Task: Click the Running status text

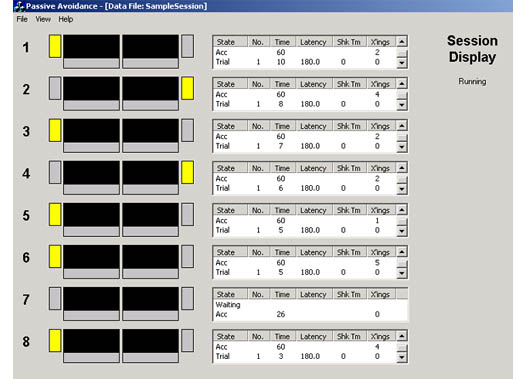Action: coord(472,82)
